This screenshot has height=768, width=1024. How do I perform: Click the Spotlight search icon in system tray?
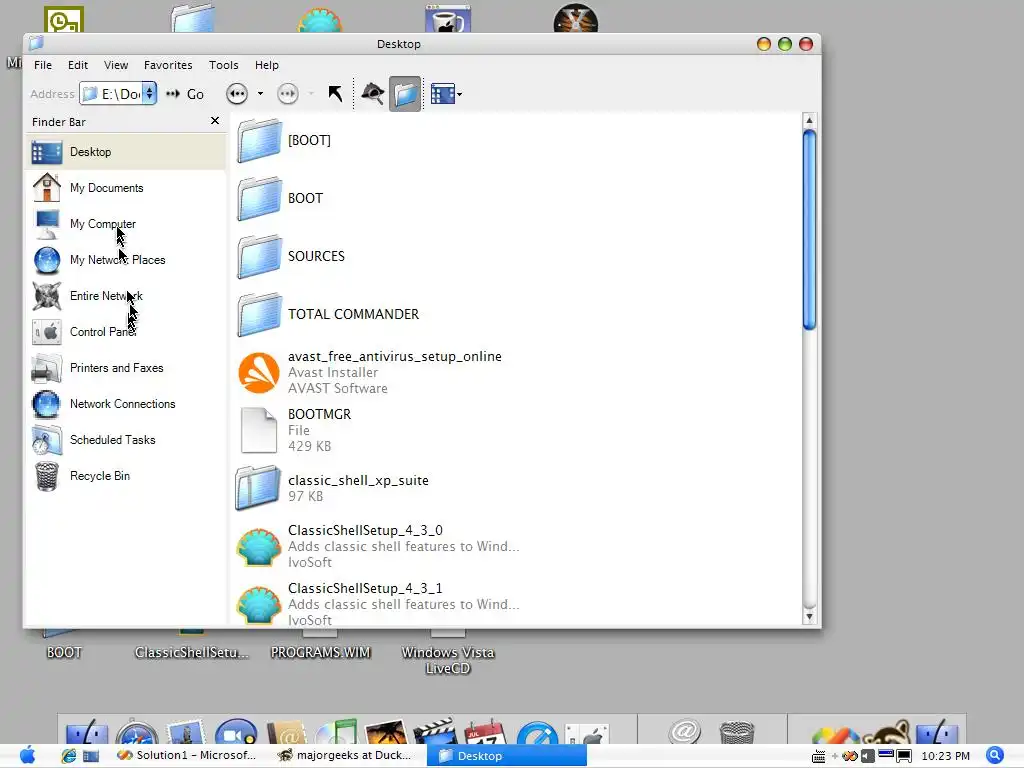994,755
